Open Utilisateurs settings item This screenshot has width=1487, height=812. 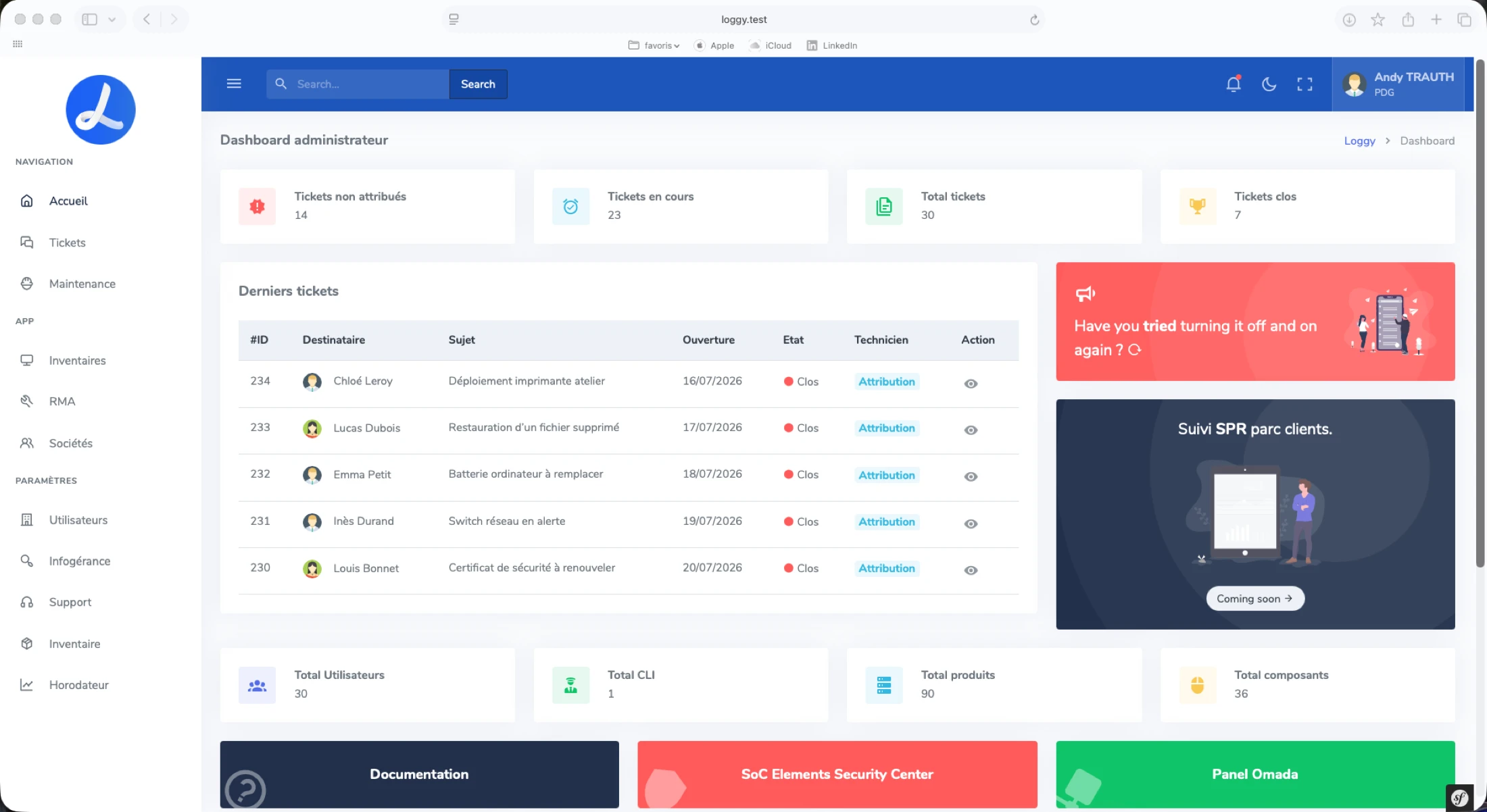point(78,519)
